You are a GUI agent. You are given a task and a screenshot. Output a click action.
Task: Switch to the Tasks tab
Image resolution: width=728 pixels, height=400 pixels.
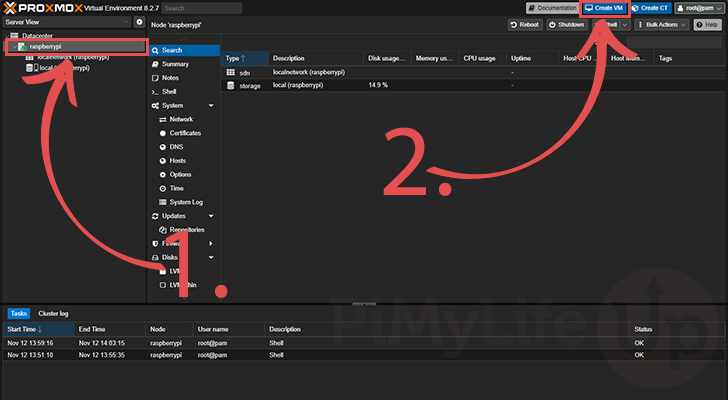[19, 314]
